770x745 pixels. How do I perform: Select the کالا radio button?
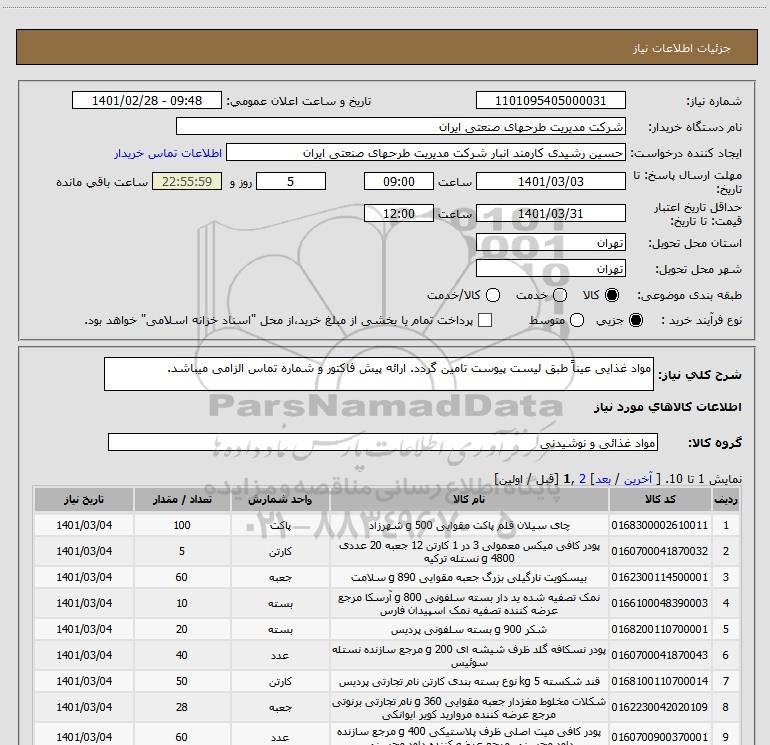click(612, 295)
